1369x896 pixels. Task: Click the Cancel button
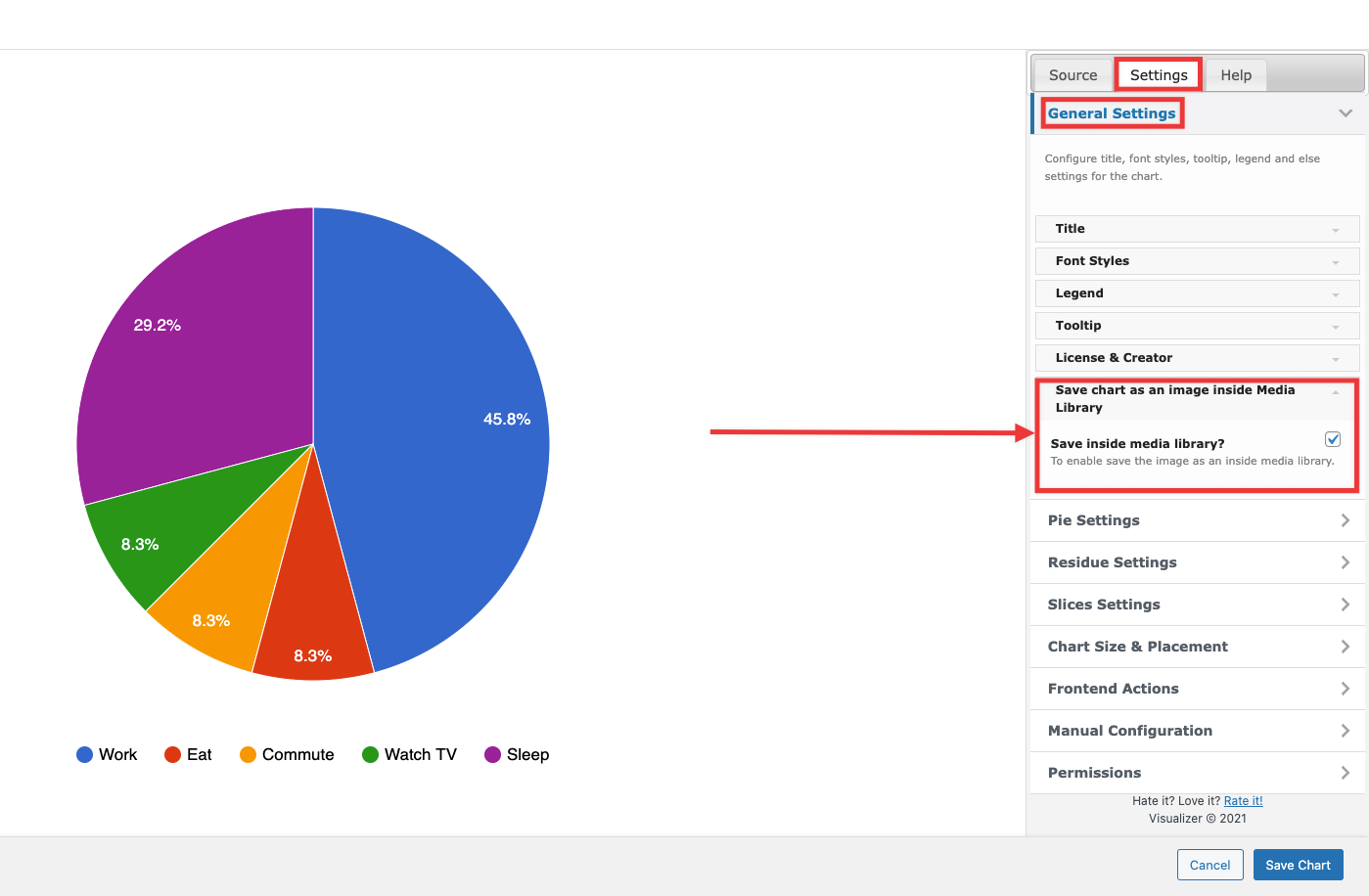(1209, 865)
